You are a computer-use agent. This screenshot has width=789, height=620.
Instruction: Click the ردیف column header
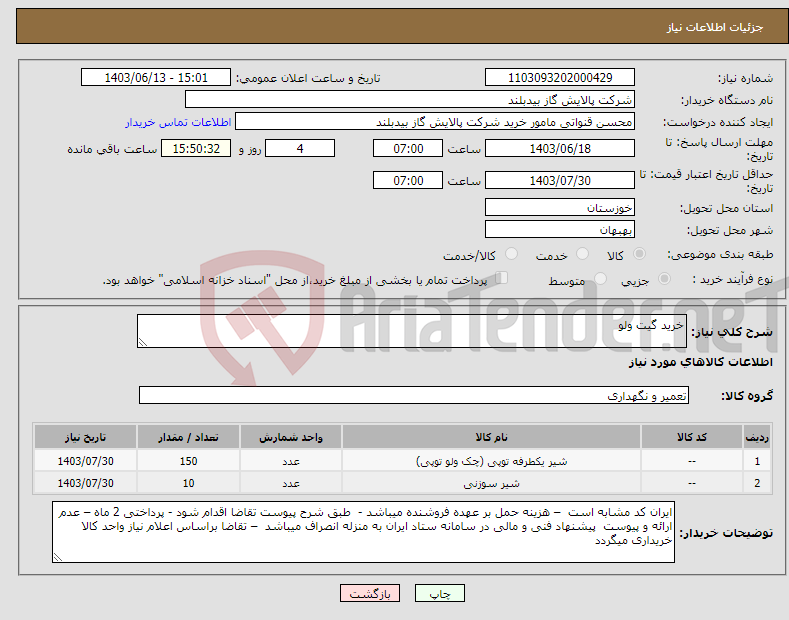757,437
